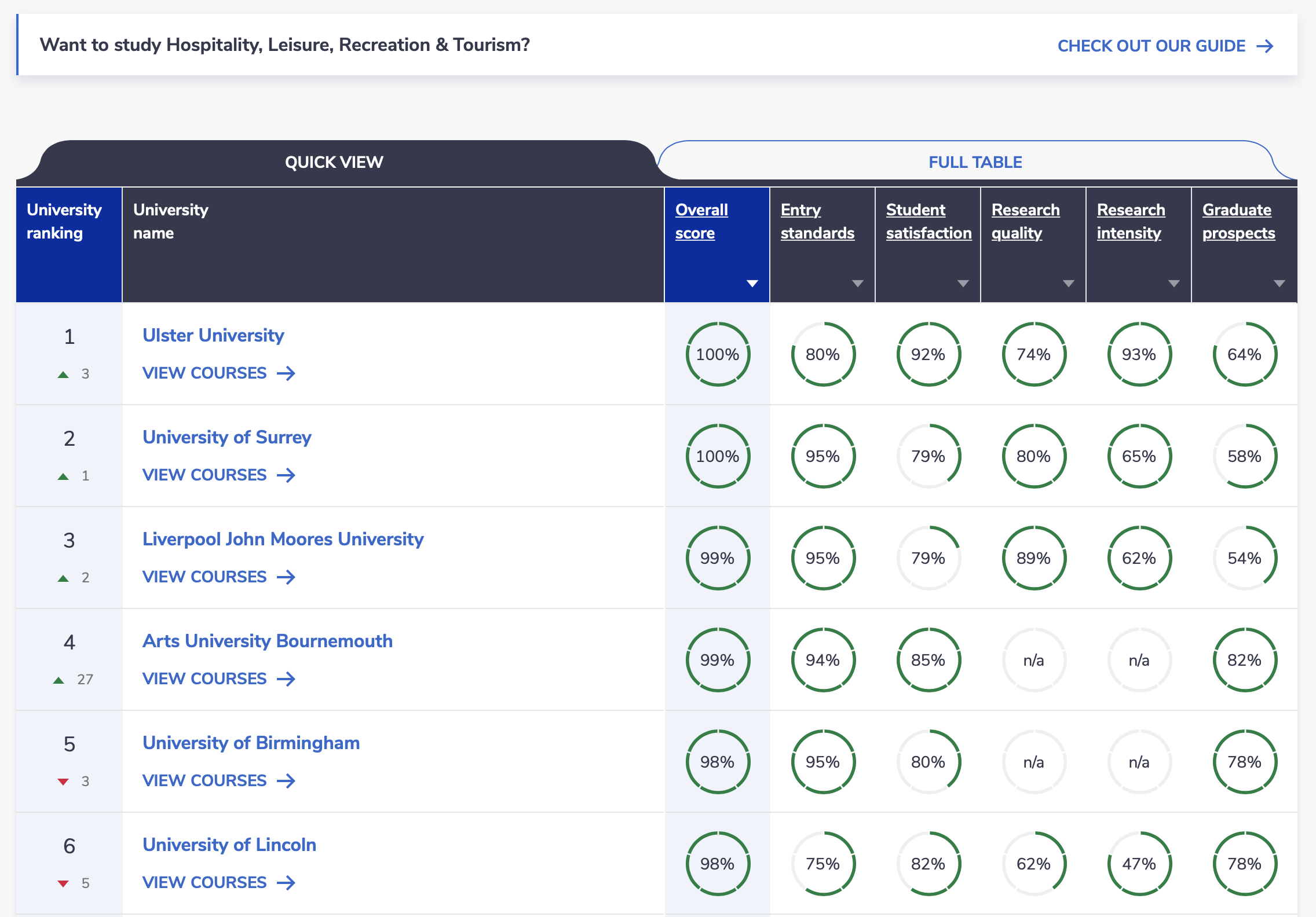View courses for Liverpool John Moores University

pos(219,577)
